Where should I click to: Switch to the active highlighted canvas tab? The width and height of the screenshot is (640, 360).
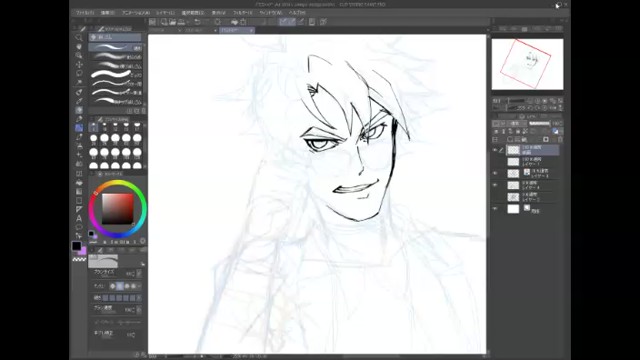coord(237,30)
